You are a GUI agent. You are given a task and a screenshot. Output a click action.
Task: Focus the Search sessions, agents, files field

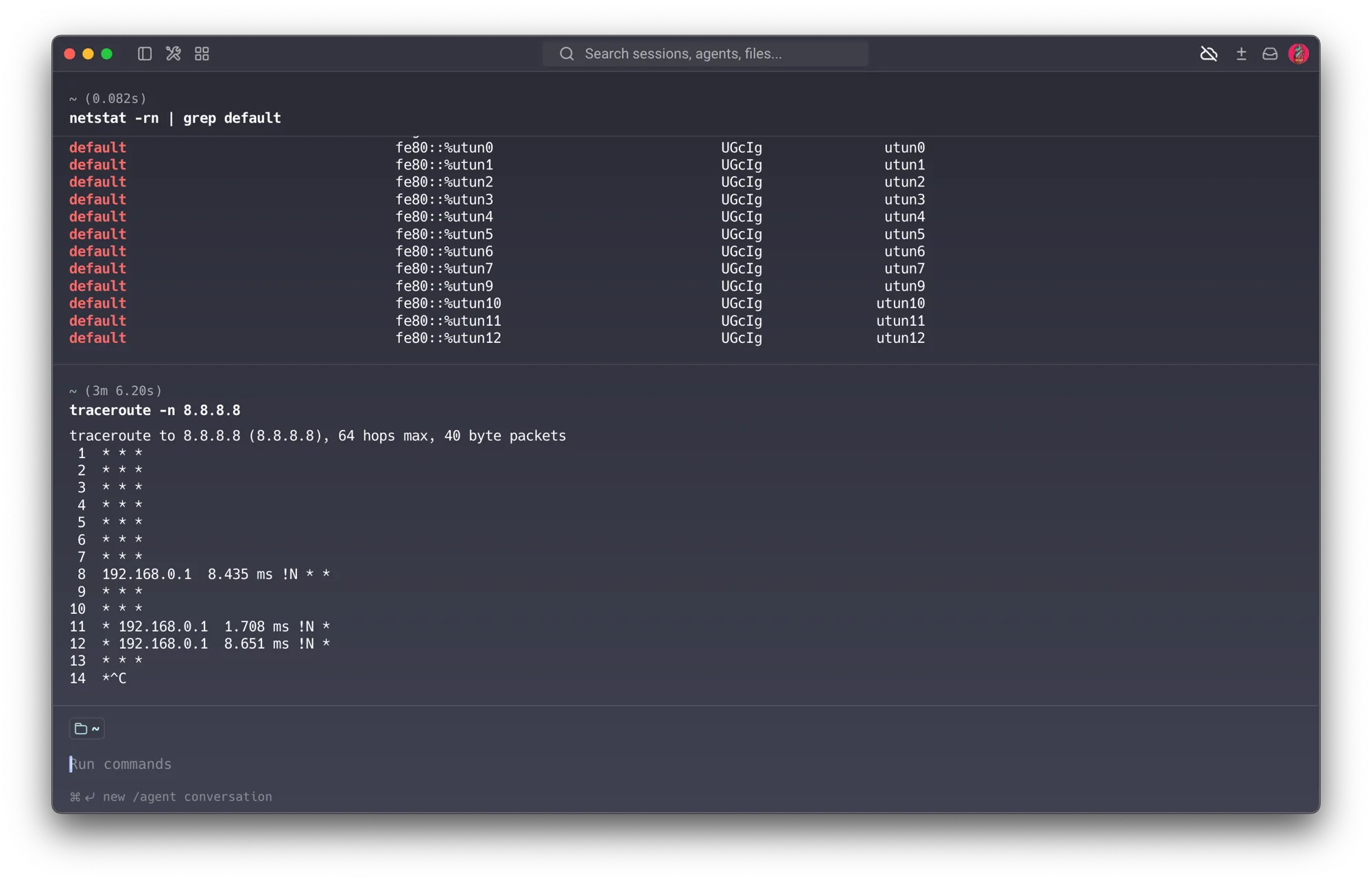click(705, 53)
